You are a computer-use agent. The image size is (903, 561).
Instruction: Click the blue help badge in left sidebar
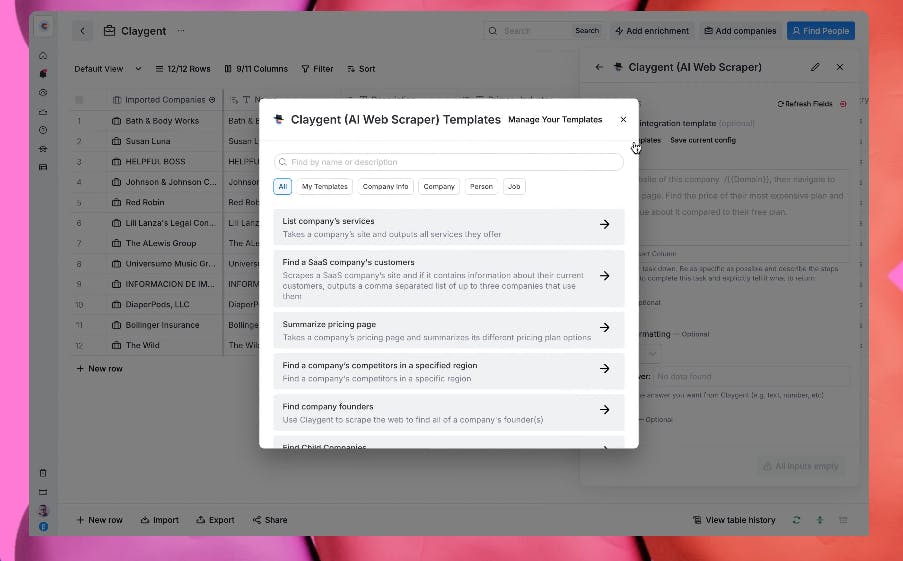43,526
